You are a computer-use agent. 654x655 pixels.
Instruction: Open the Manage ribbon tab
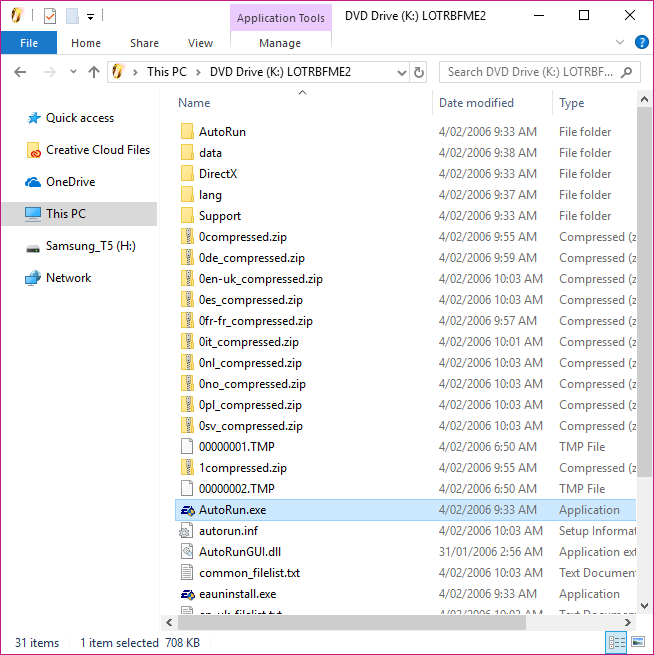click(280, 43)
